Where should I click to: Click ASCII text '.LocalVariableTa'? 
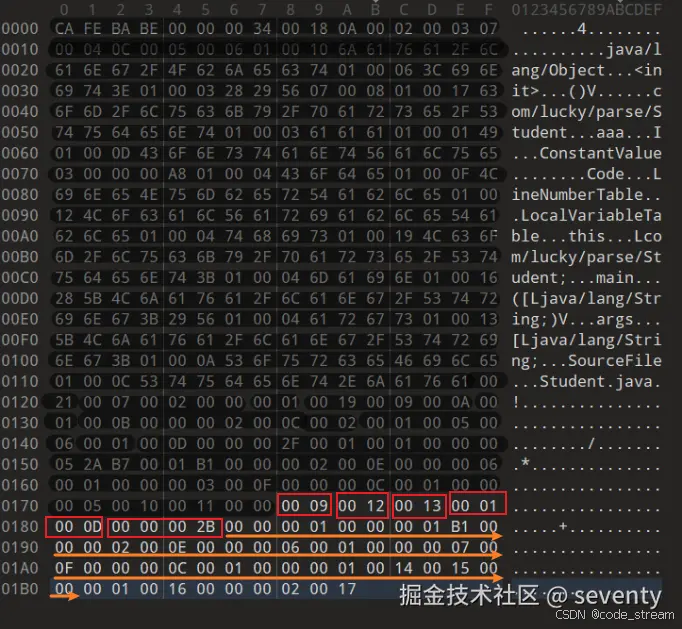[586, 215]
